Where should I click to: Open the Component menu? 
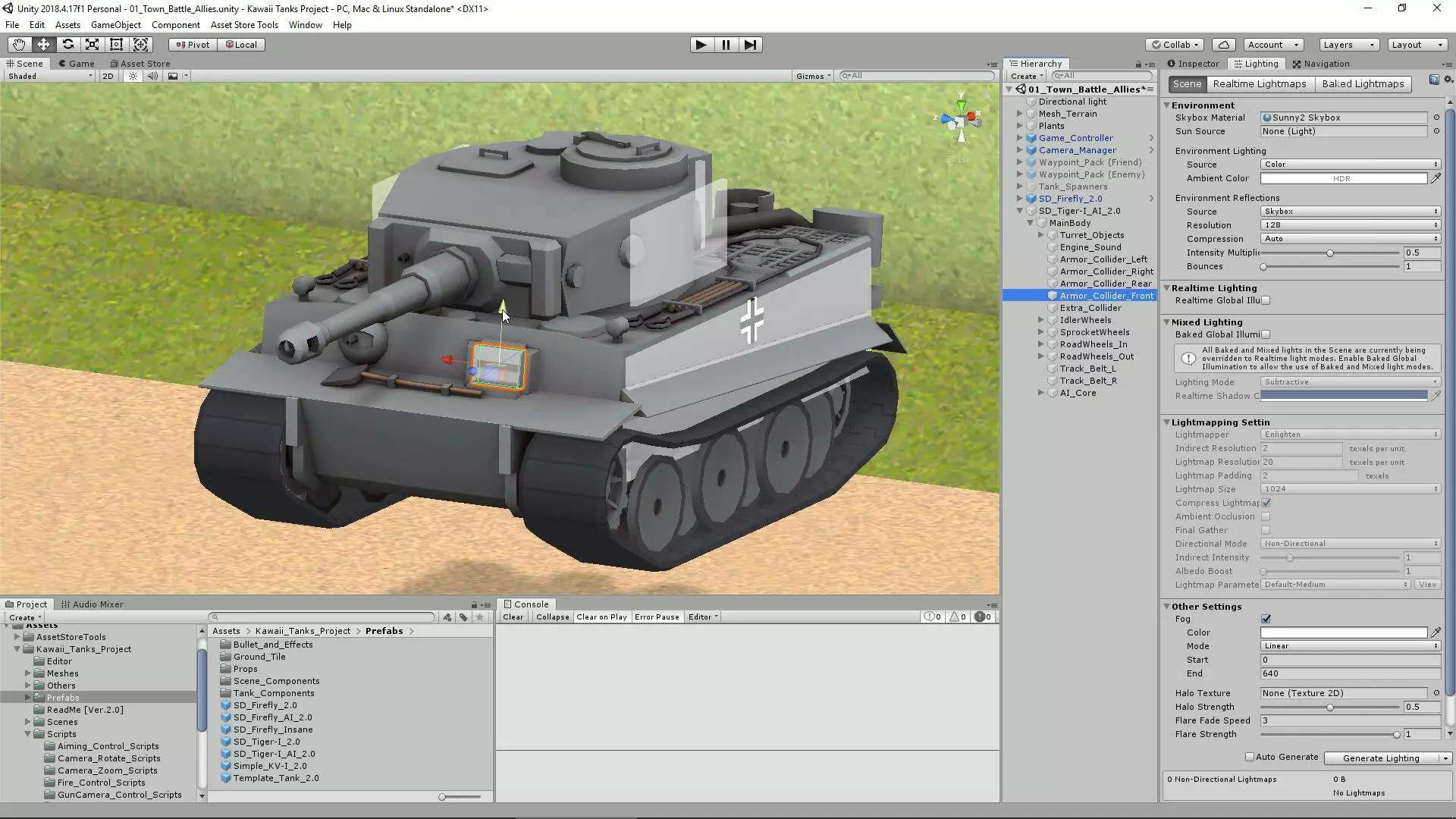(175, 25)
